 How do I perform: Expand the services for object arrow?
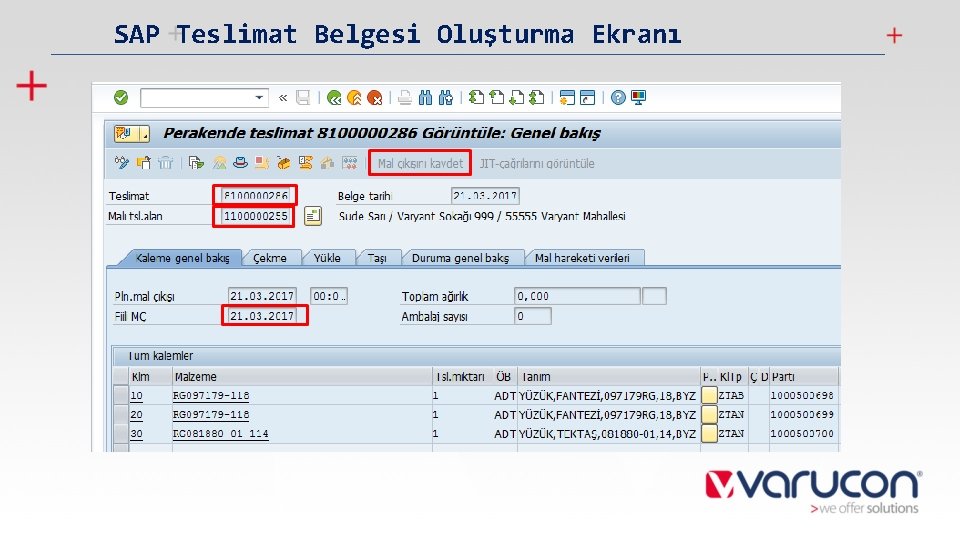[x=144, y=133]
